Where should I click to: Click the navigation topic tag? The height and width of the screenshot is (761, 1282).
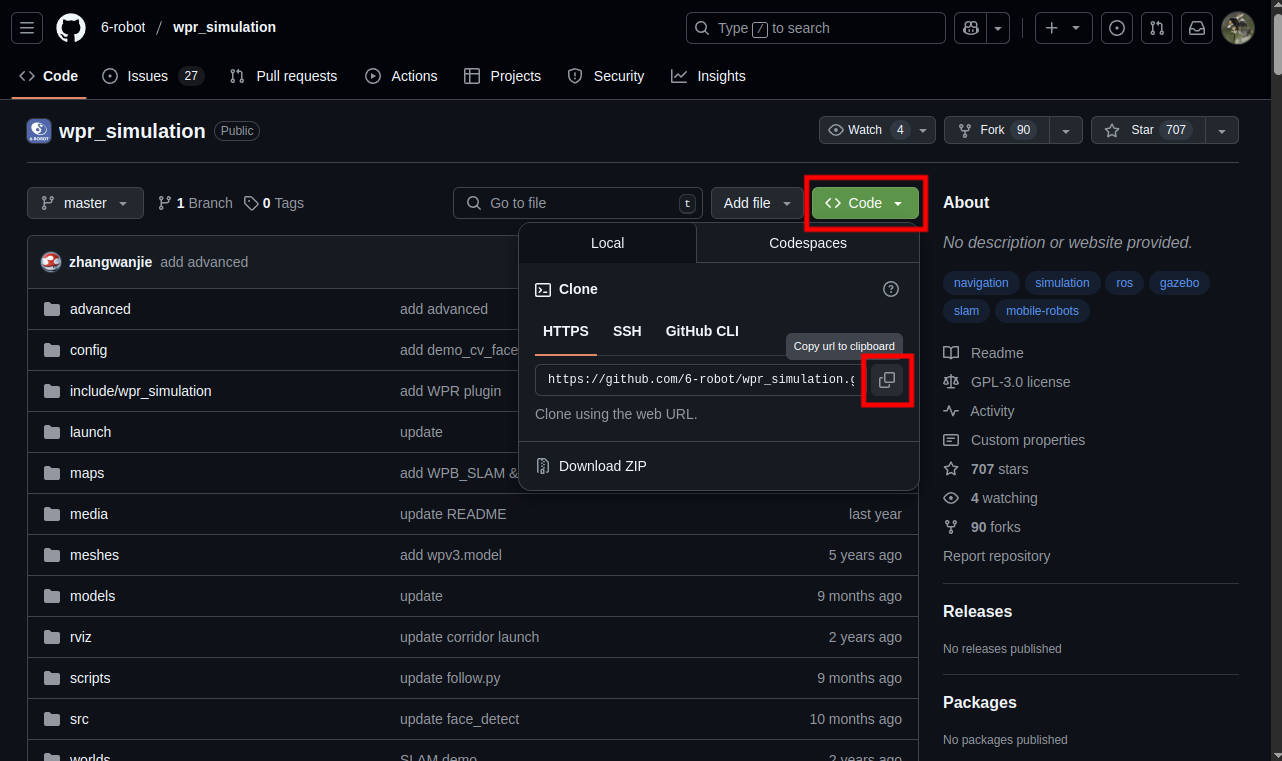pyautogui.click(x=981, y=283)
